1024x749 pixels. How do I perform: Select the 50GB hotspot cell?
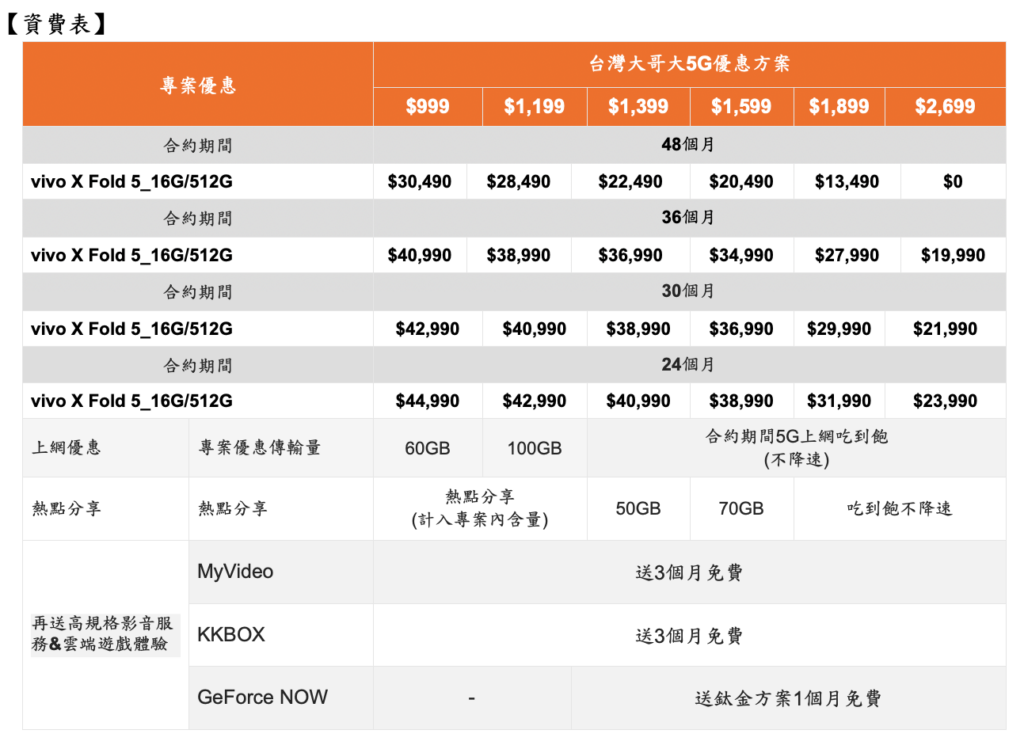click(638, 509)
